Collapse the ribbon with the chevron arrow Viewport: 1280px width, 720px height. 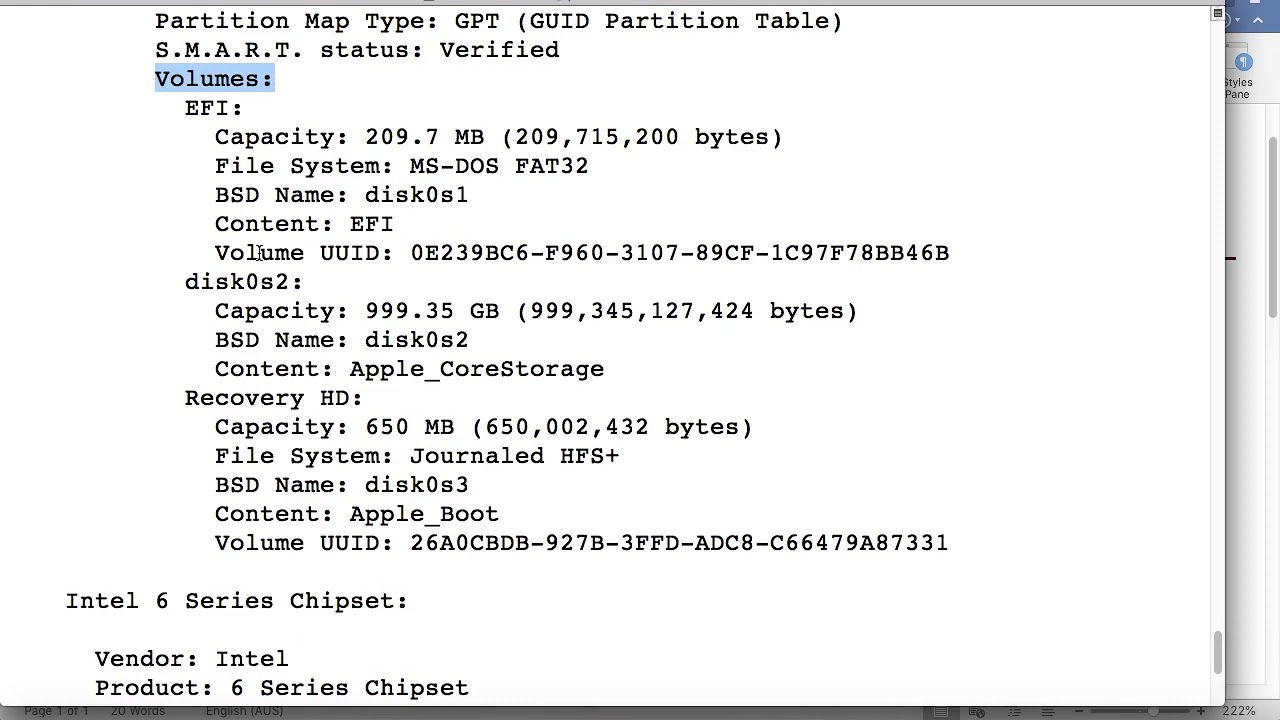[x=1258, y=18]
